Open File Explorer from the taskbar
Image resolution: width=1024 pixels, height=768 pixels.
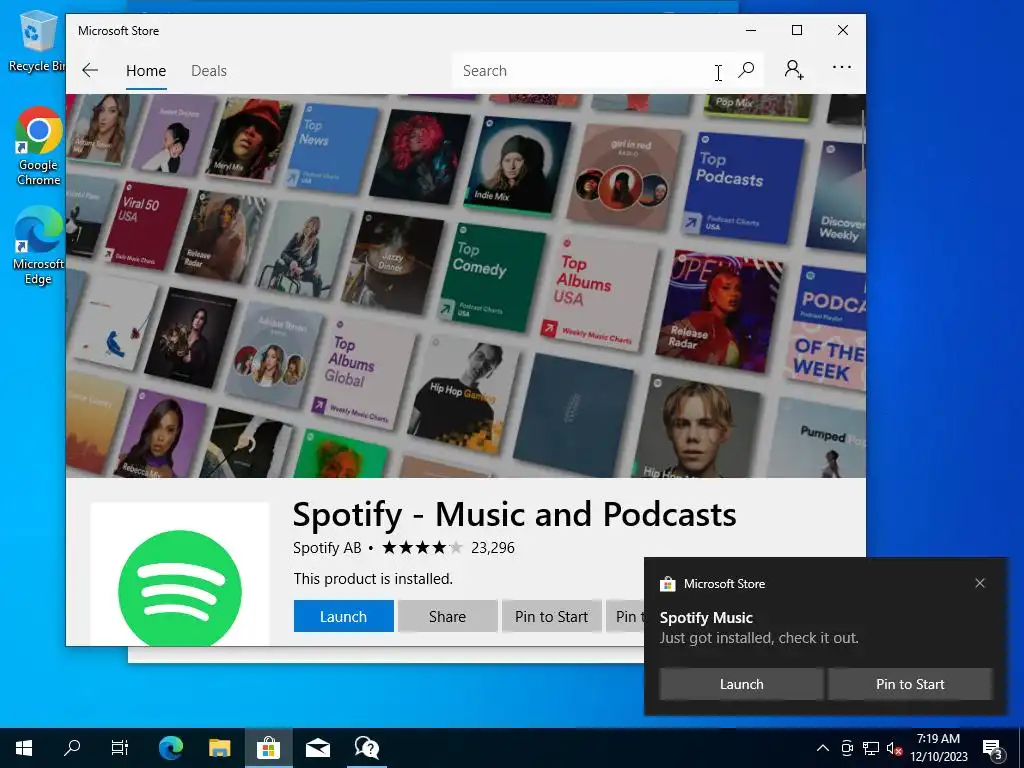[219, 748]
